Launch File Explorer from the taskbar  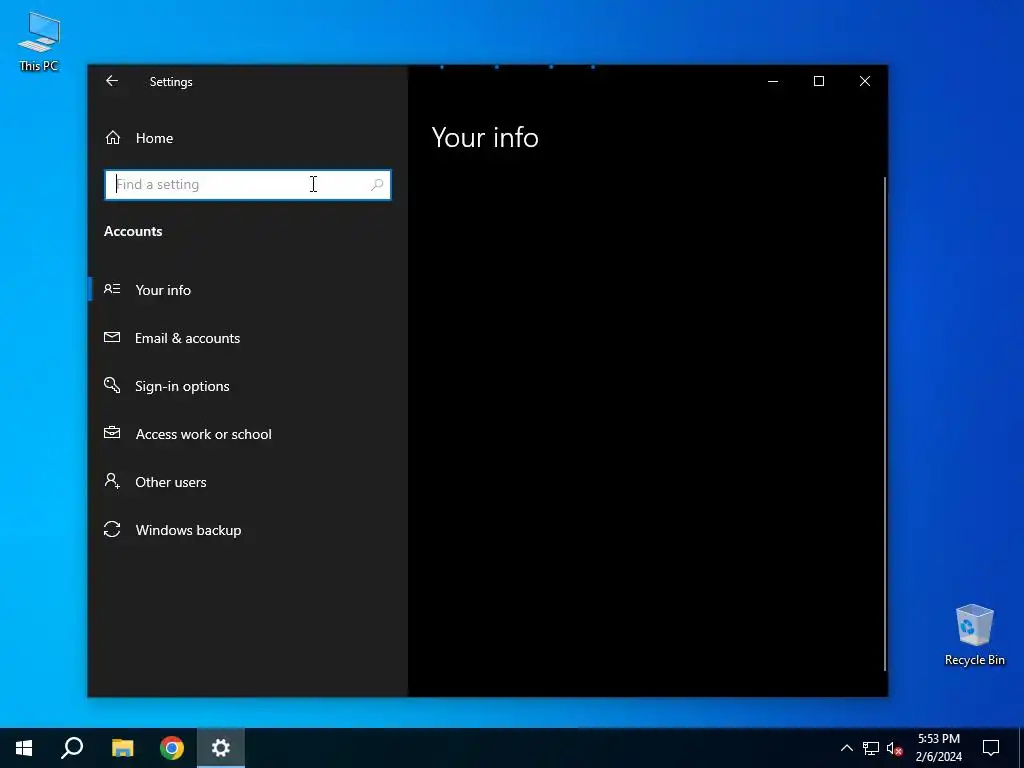(122, 748)
